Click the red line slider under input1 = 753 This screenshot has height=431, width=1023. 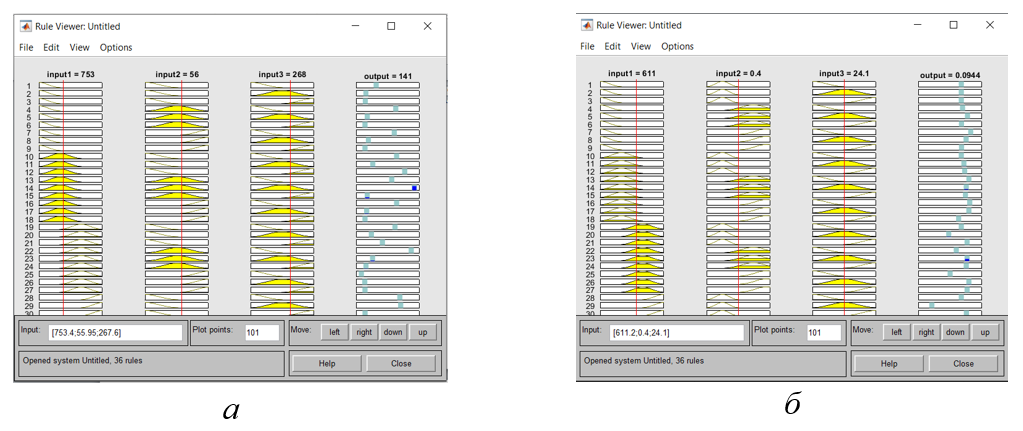63,200
